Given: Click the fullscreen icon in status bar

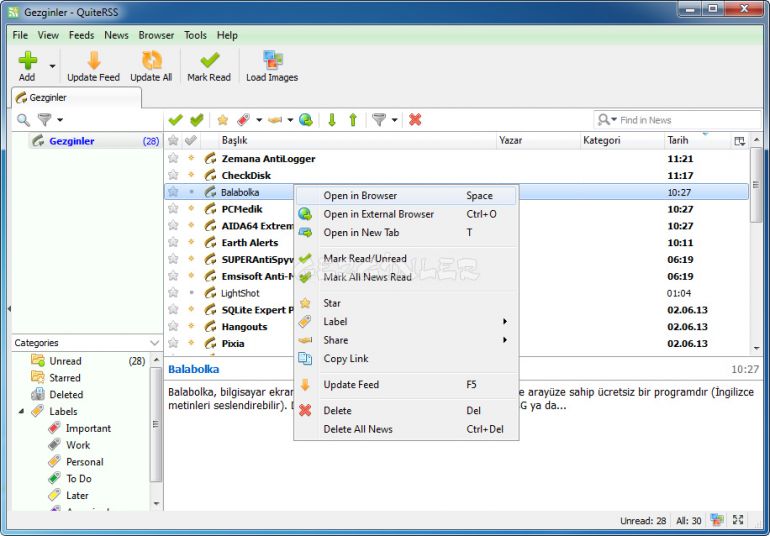Looking at the screenshot, I should (x=738, y=520).
